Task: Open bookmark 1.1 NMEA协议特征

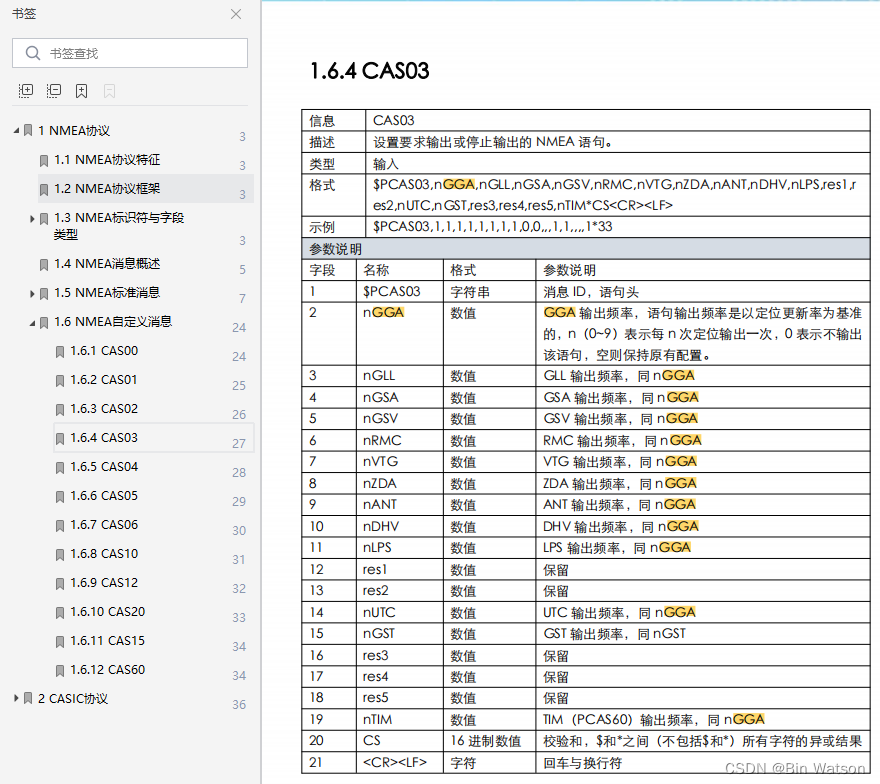Action: 107,160
